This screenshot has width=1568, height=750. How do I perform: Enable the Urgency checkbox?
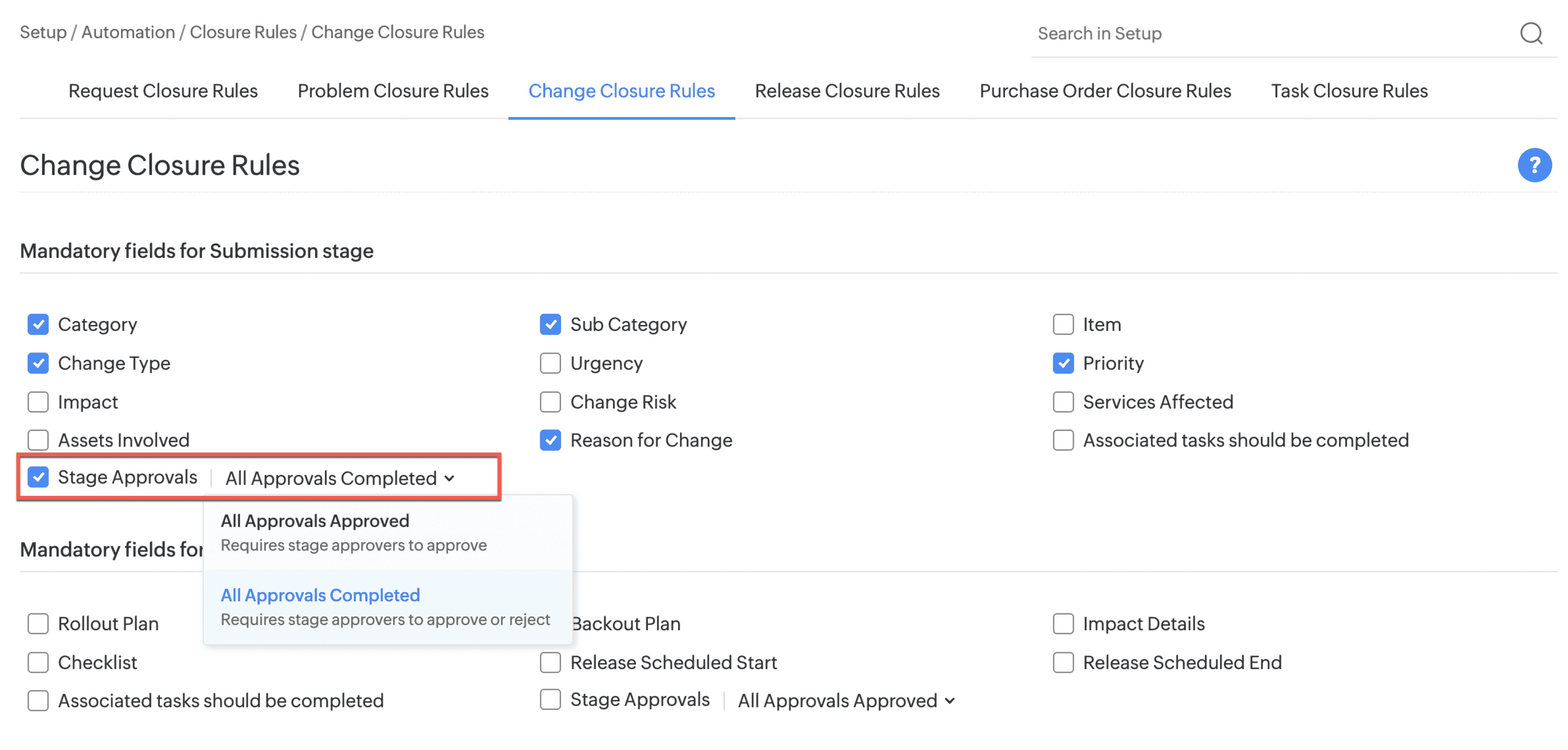click(x=550, y=363)
